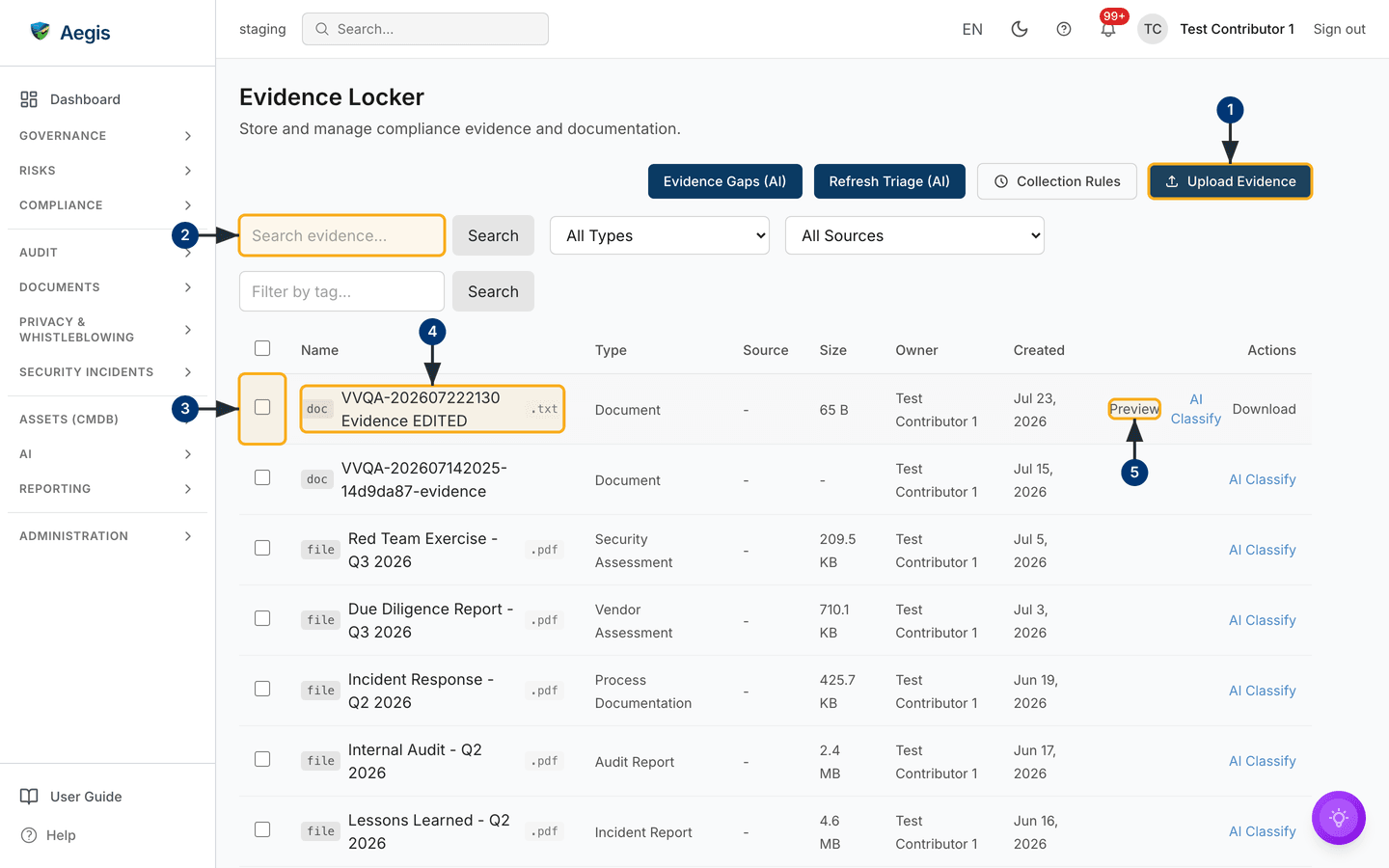Open the Reporting sidebar menu
This screenshot has height=868, width=1389.
pos(106,489)
